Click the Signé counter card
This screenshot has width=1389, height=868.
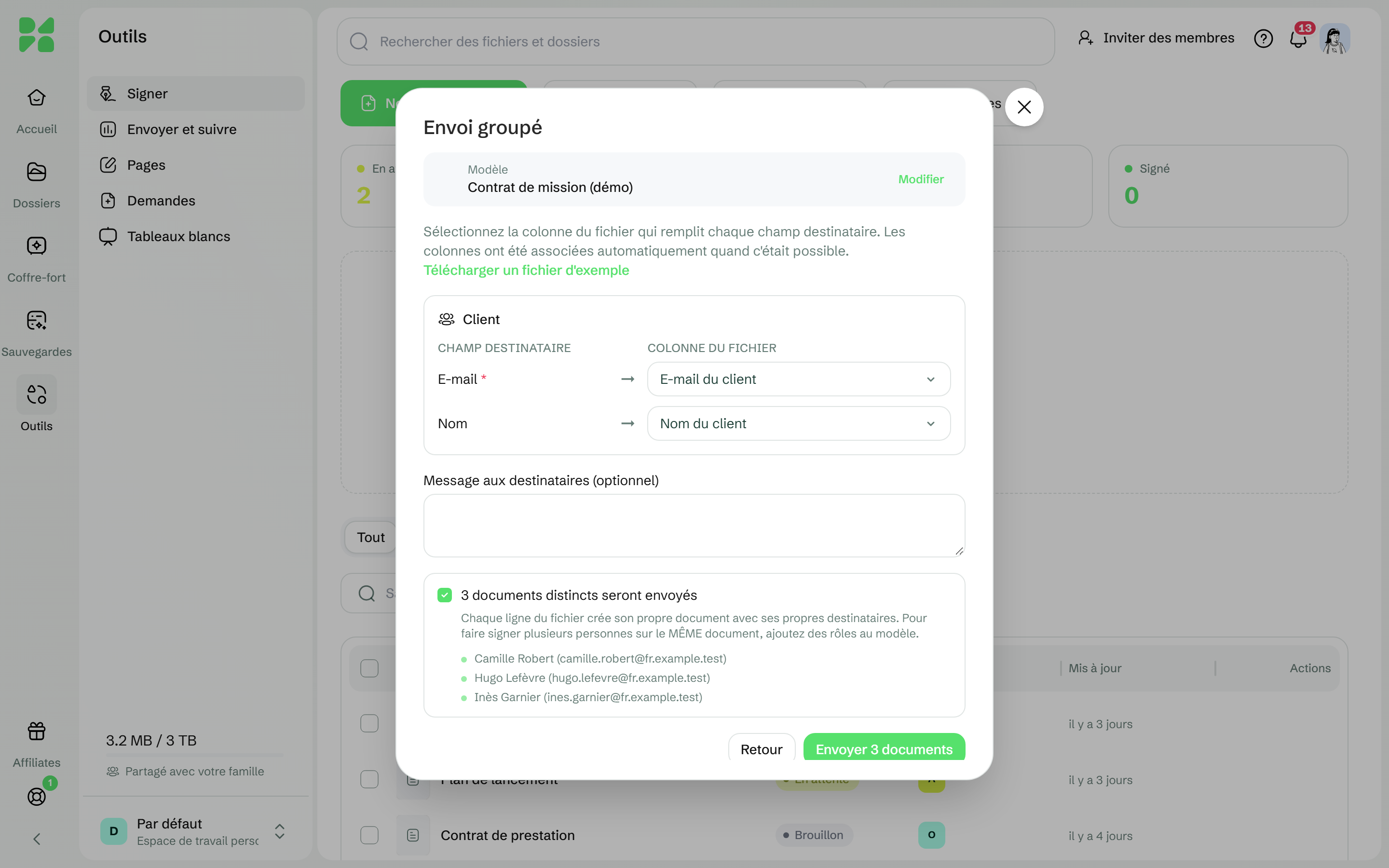pyautogui.click(x=1228, y=186)
